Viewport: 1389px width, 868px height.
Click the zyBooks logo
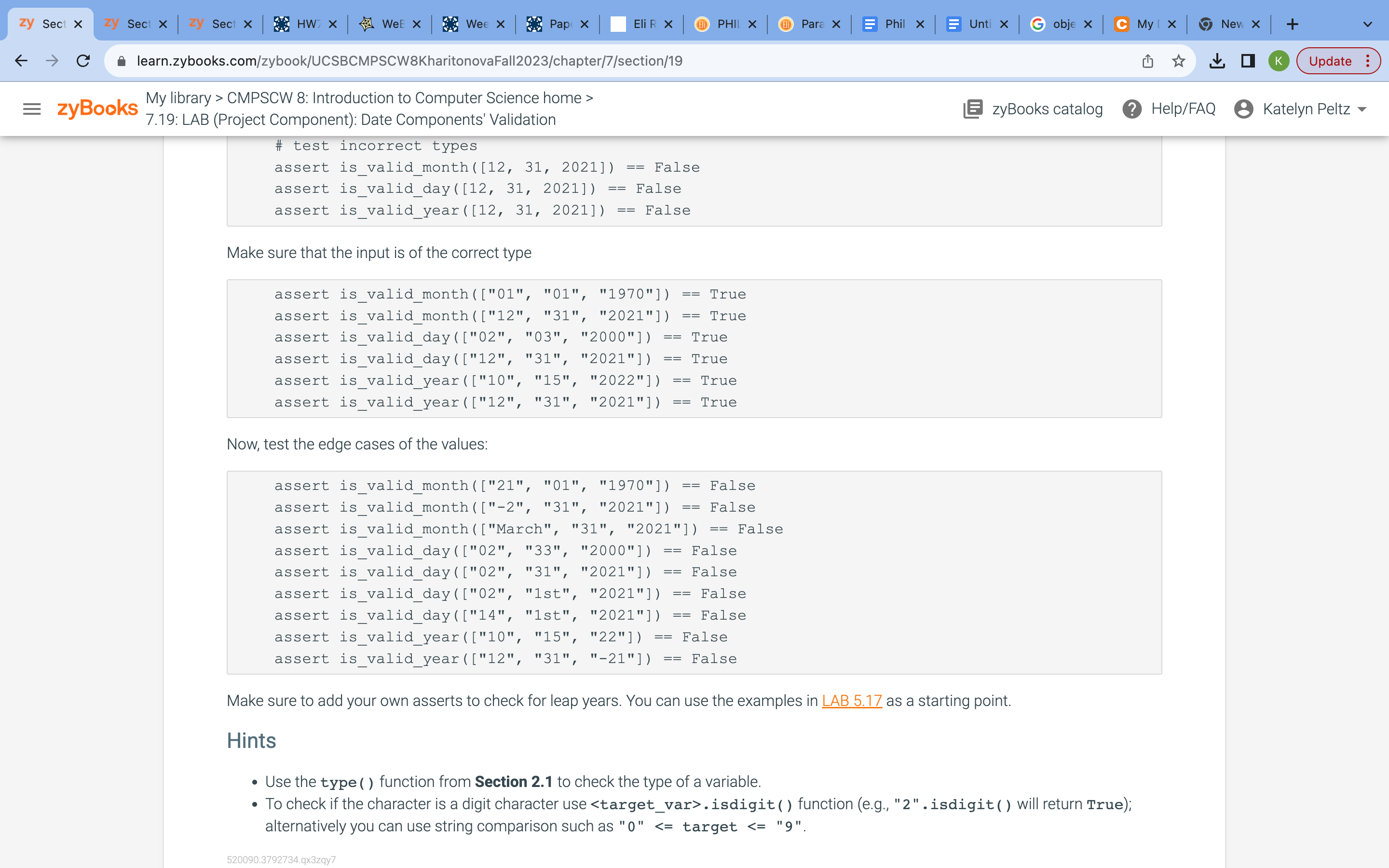coord(97,108)
